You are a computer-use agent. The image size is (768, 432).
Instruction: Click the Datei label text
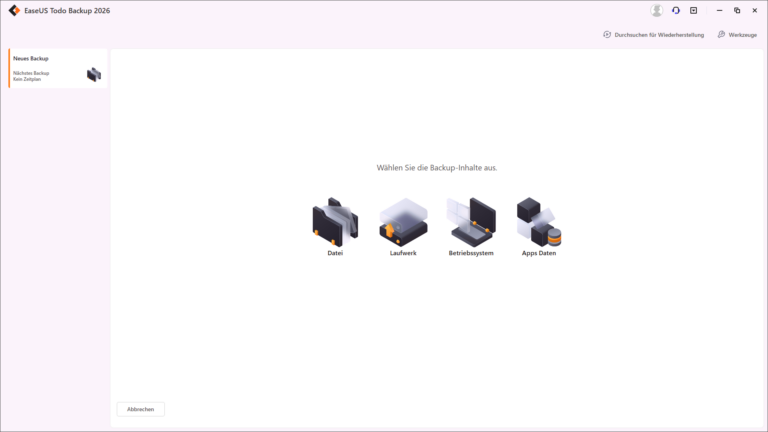coord(336,253)
